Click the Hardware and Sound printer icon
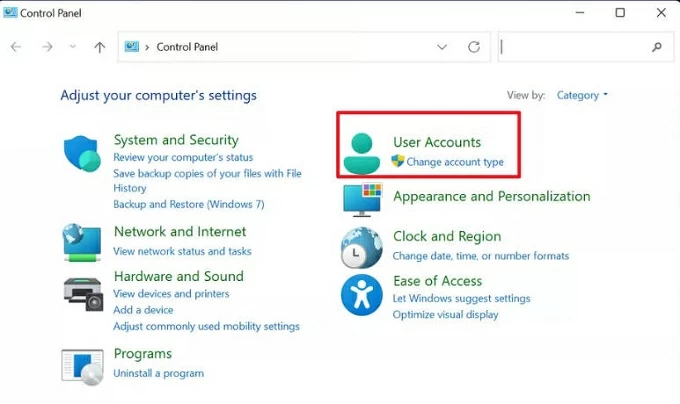This screenshot has height=404, width=680. (81, 291)
